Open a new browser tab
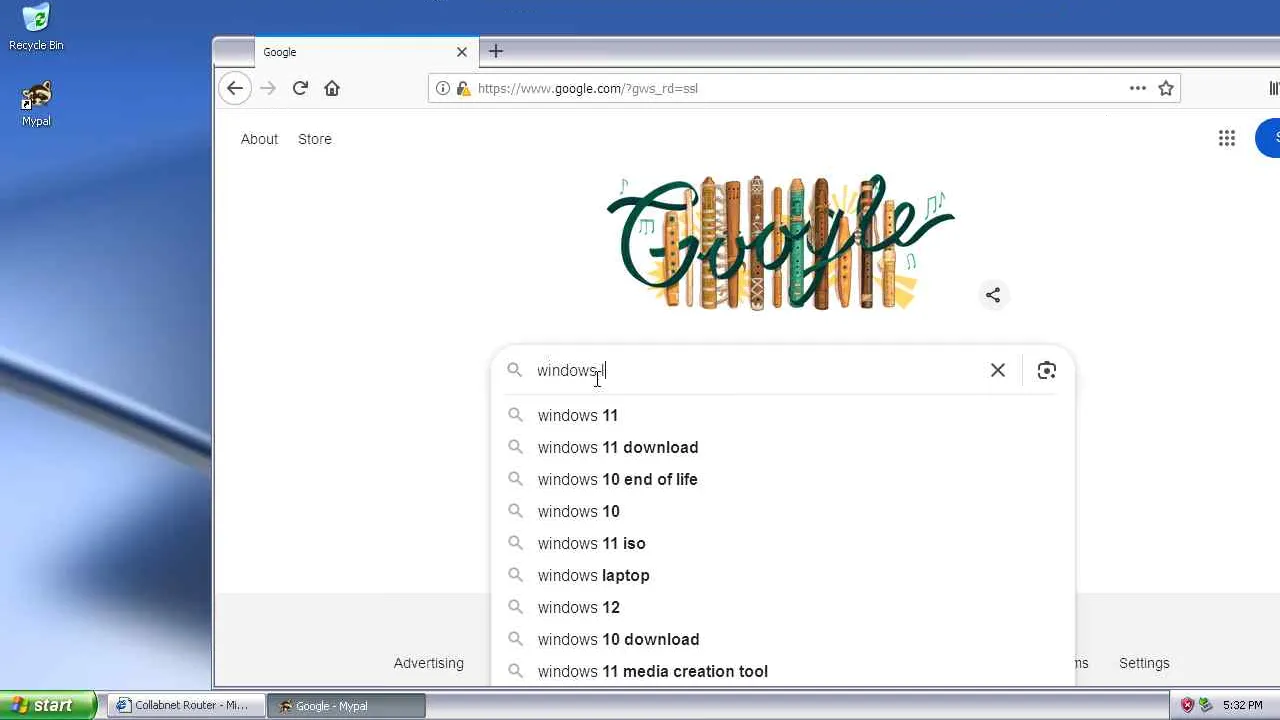The height and width of the screenshot is (720, 1280). (x=496, y=51)
